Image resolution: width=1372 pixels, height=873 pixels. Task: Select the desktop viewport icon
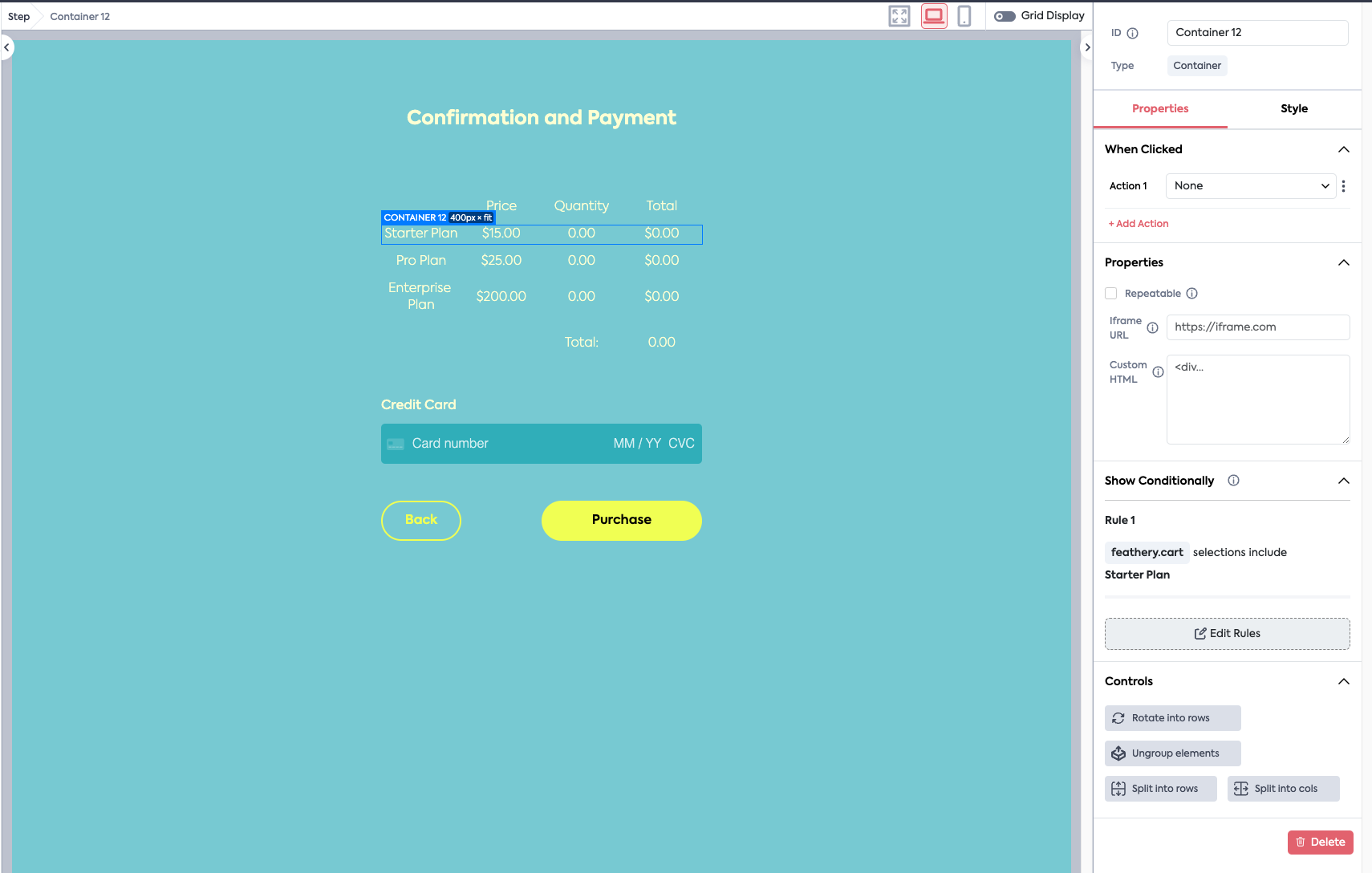[934, 16]
